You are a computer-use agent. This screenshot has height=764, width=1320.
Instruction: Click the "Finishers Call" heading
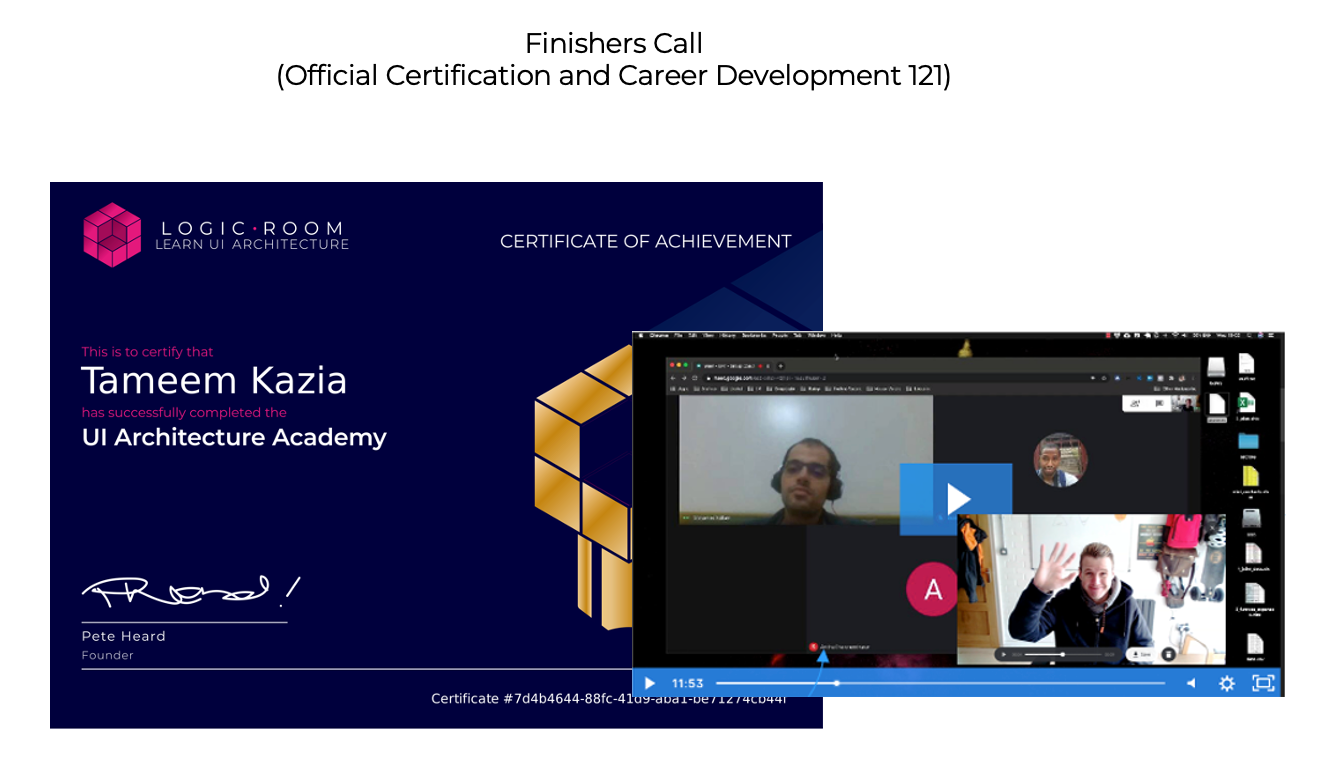click(614, 43)
